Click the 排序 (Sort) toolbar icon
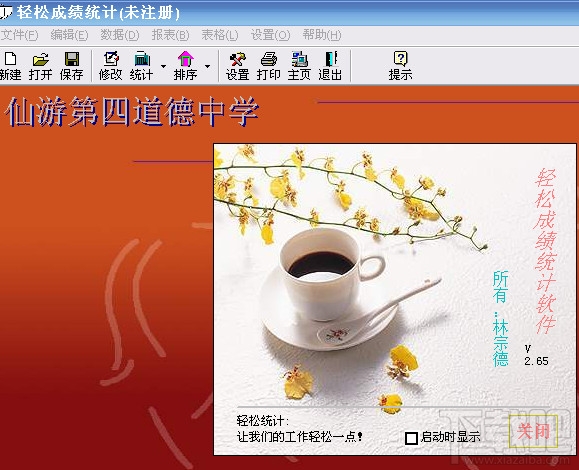This screenshot has width=579, height=470. click(185, 66)
